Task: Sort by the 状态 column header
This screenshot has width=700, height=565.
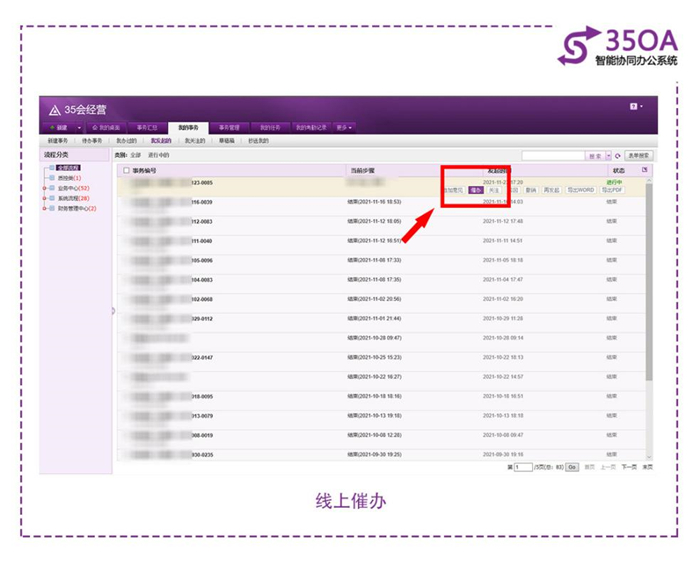Action: tap(619, 171)
